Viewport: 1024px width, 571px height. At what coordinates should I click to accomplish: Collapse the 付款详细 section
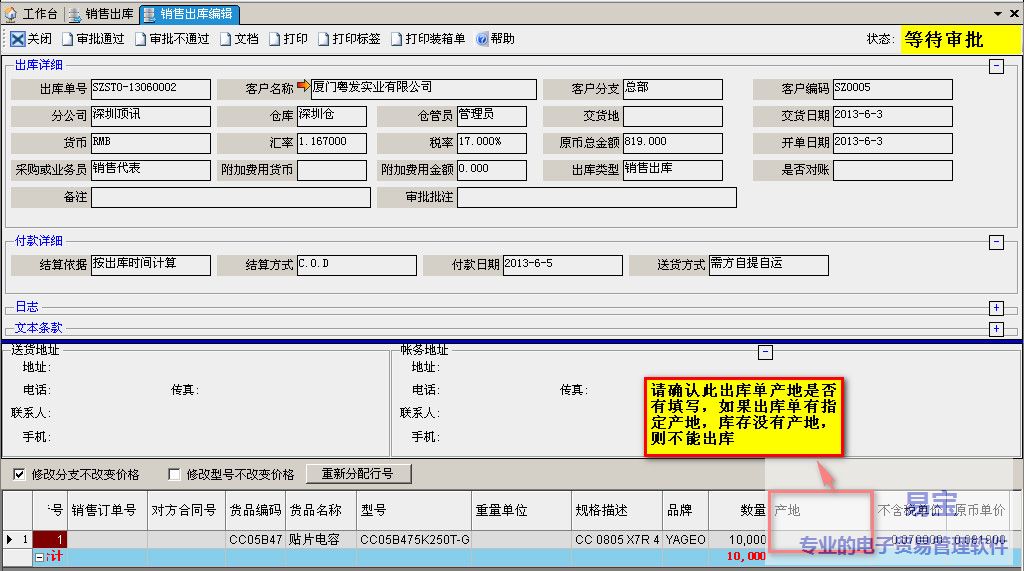996,242
